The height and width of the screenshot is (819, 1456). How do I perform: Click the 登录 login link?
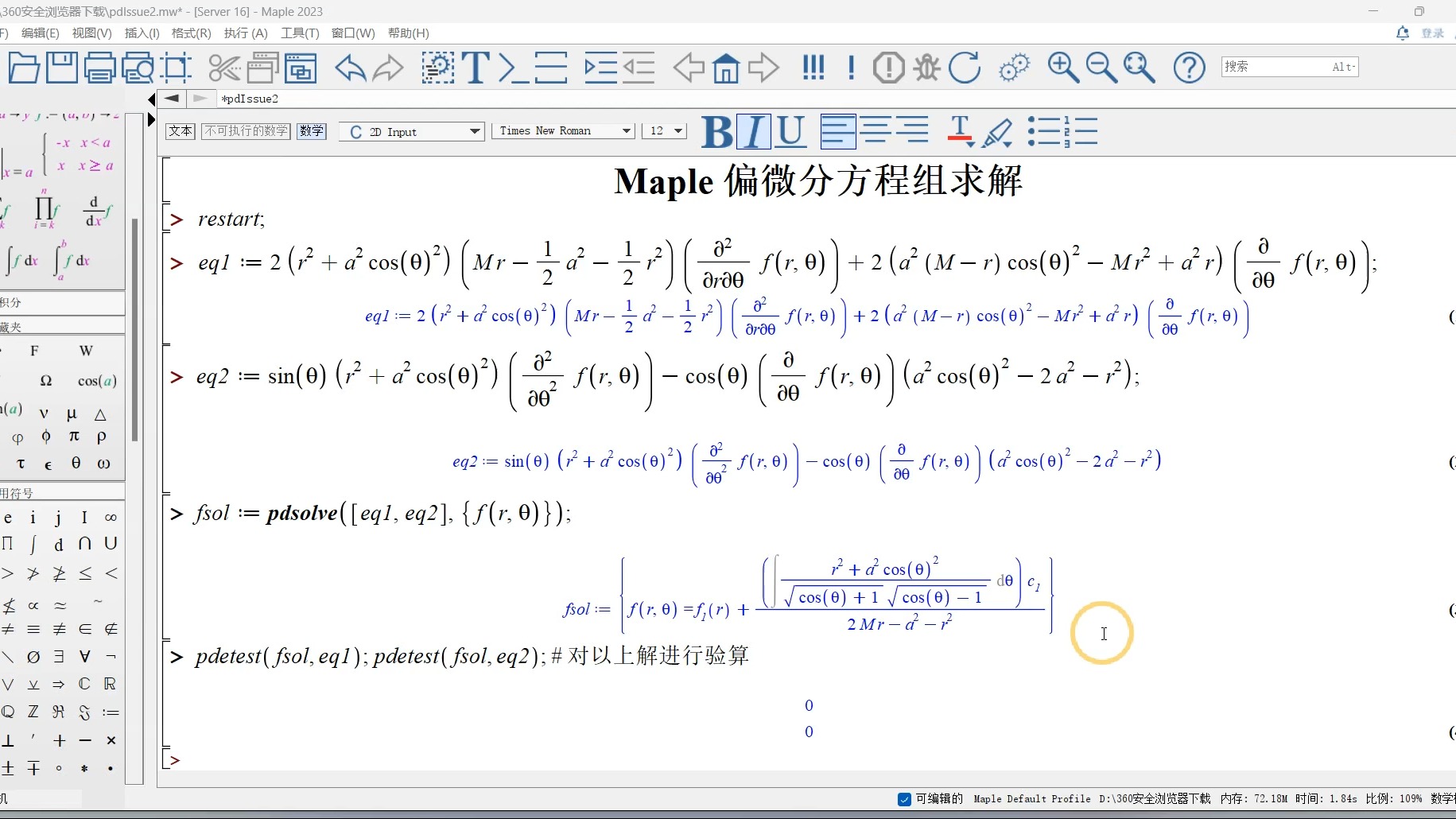pyautogui.click(x=1432, y=33)
